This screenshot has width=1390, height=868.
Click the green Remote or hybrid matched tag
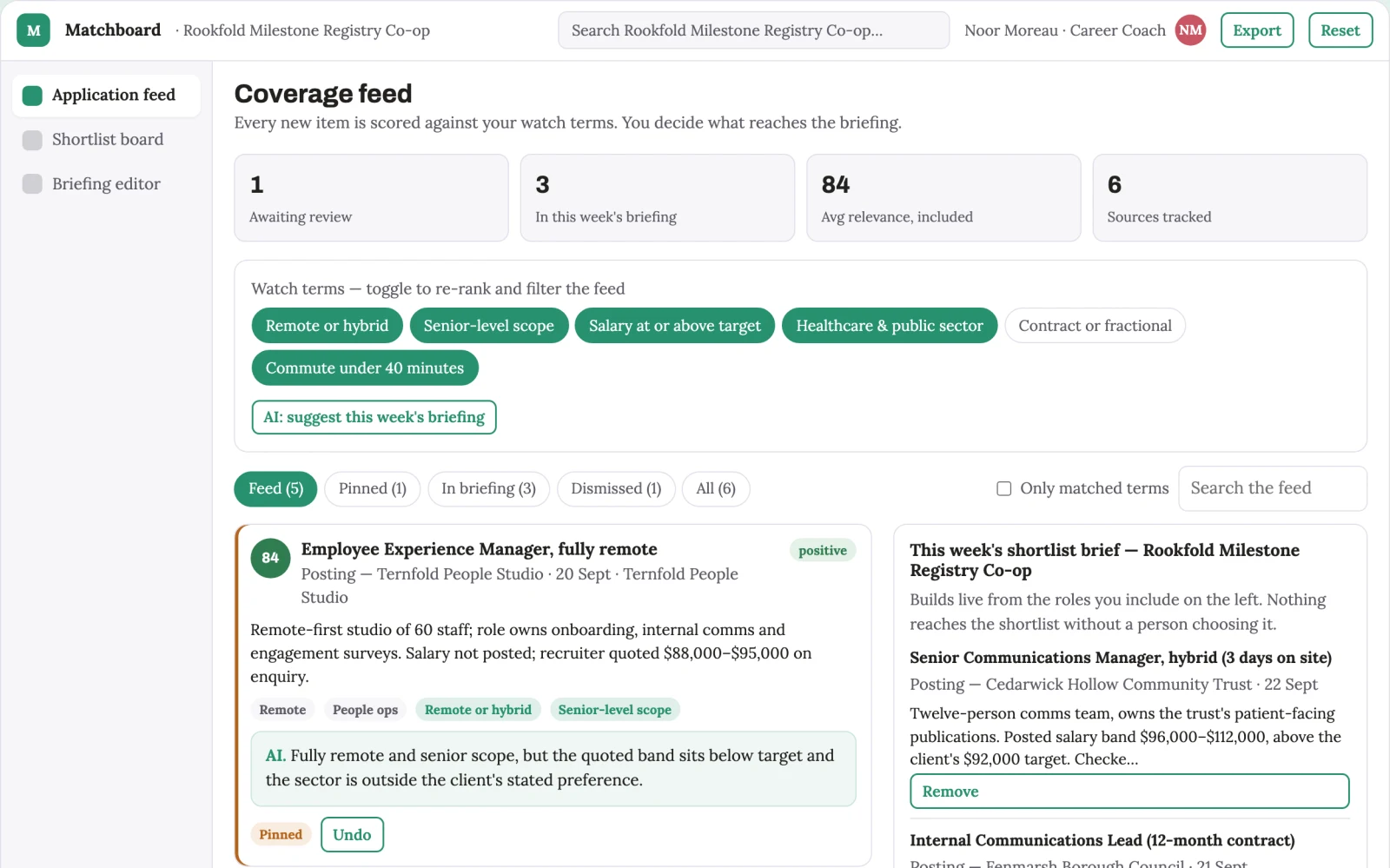(x=478, y=710)
